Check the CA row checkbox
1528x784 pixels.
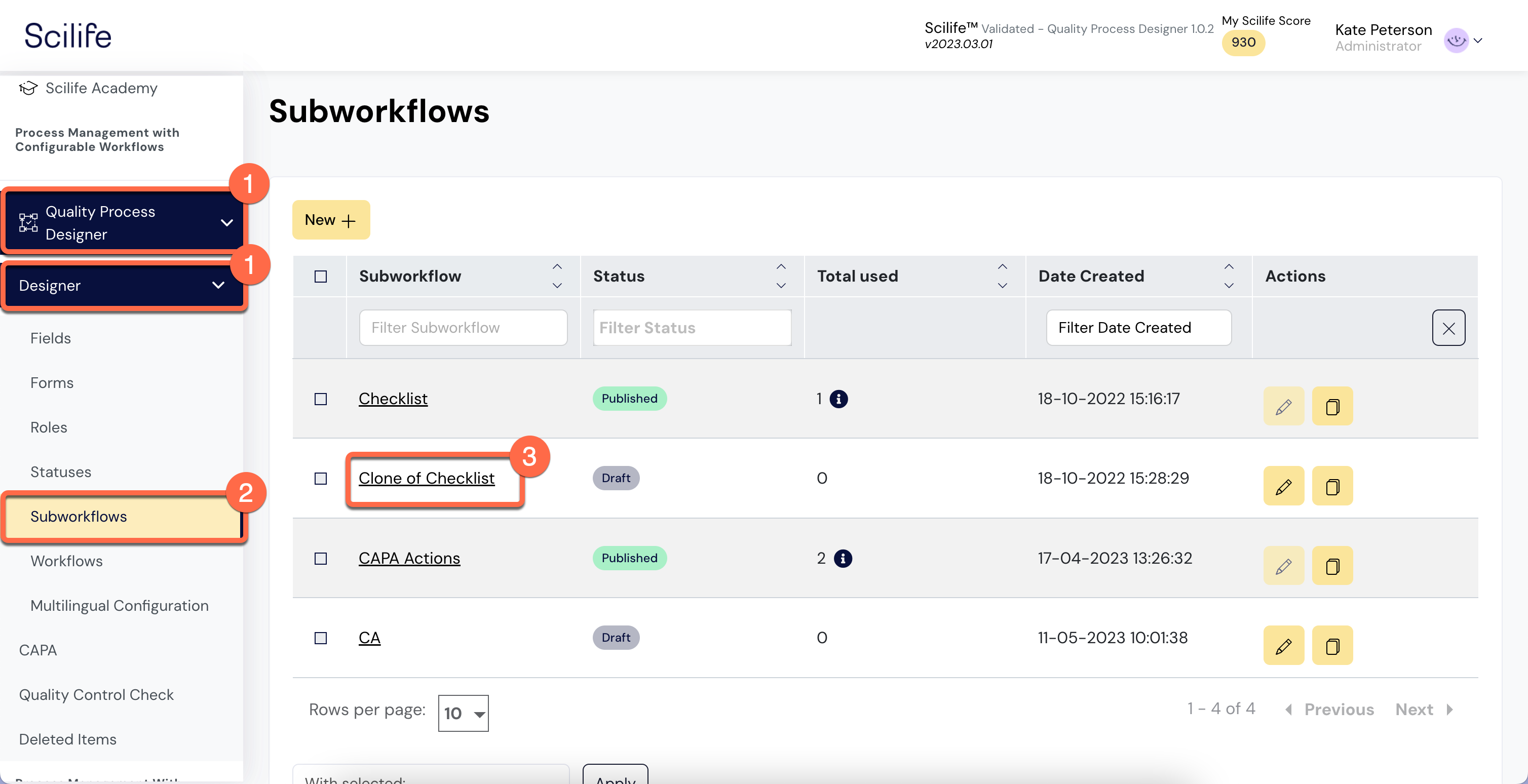320,638
